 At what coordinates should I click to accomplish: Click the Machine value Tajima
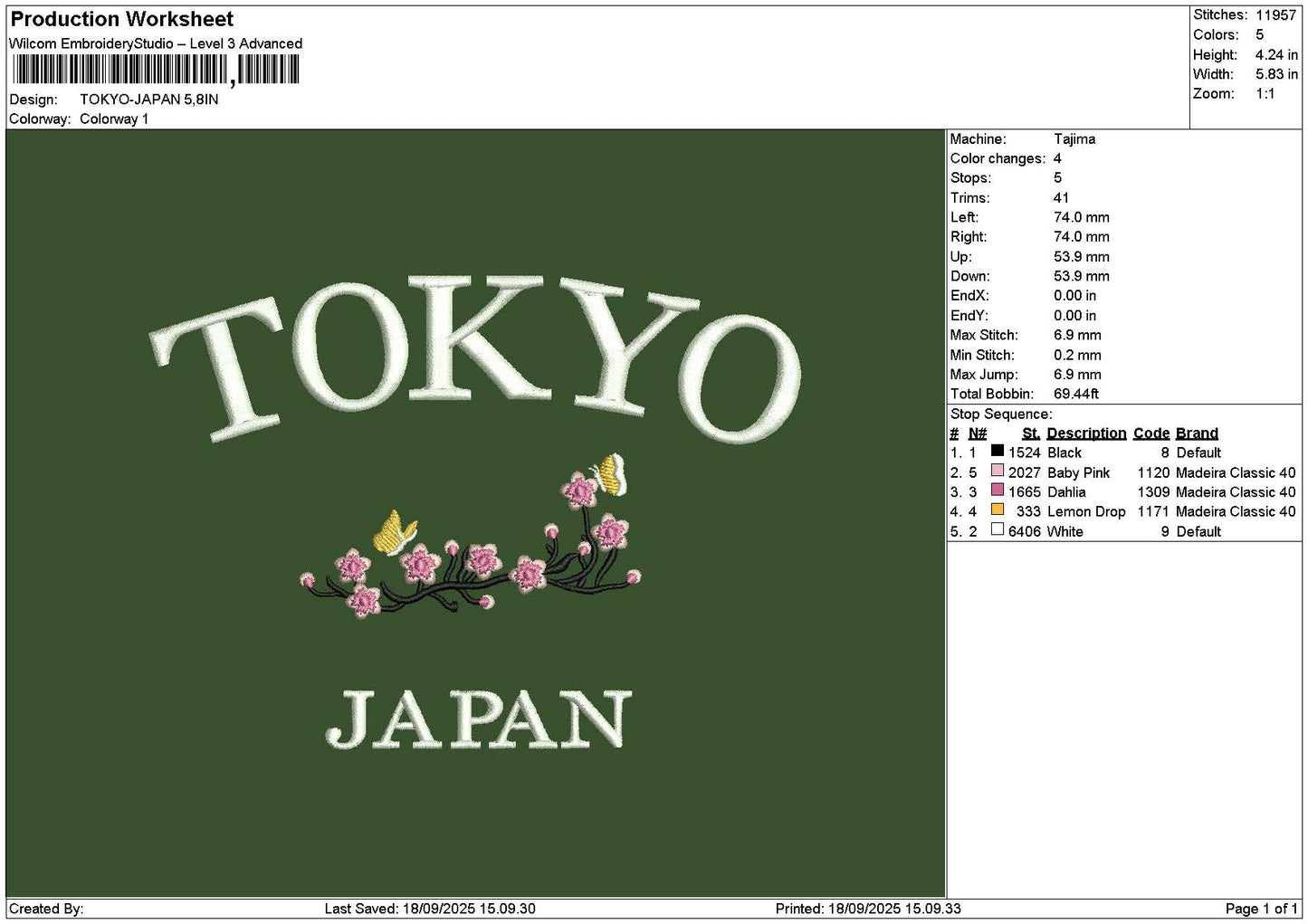click(x=1074, y=139)
